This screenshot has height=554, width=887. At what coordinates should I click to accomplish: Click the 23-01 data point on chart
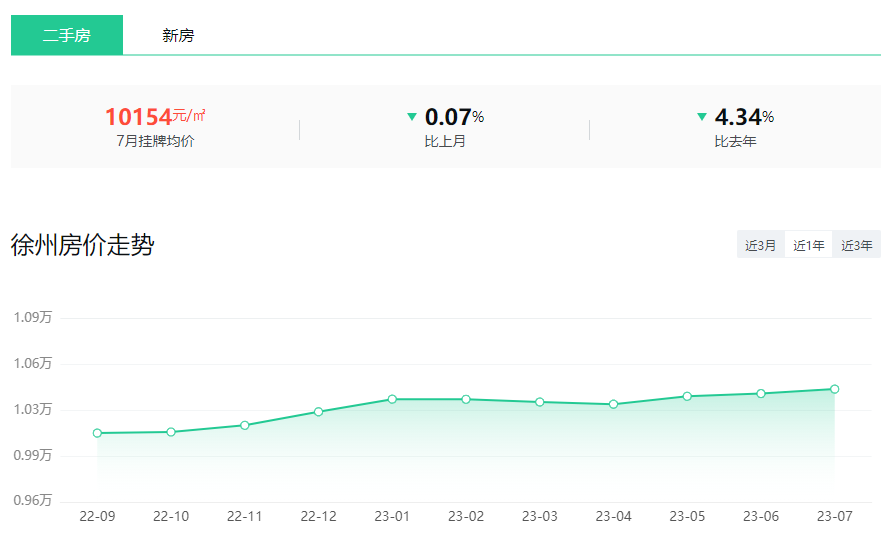tap(392, 399)
